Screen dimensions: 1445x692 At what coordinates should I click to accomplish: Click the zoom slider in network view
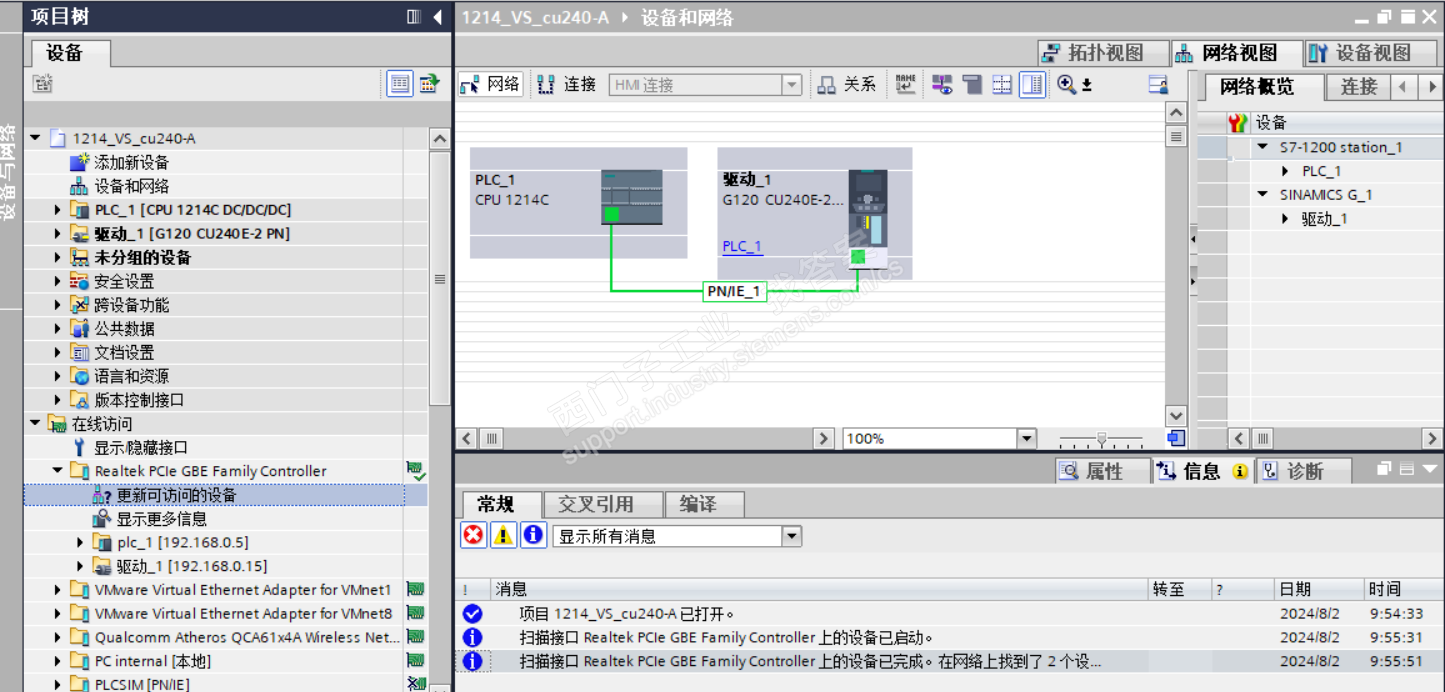(x=1101, y=438)
